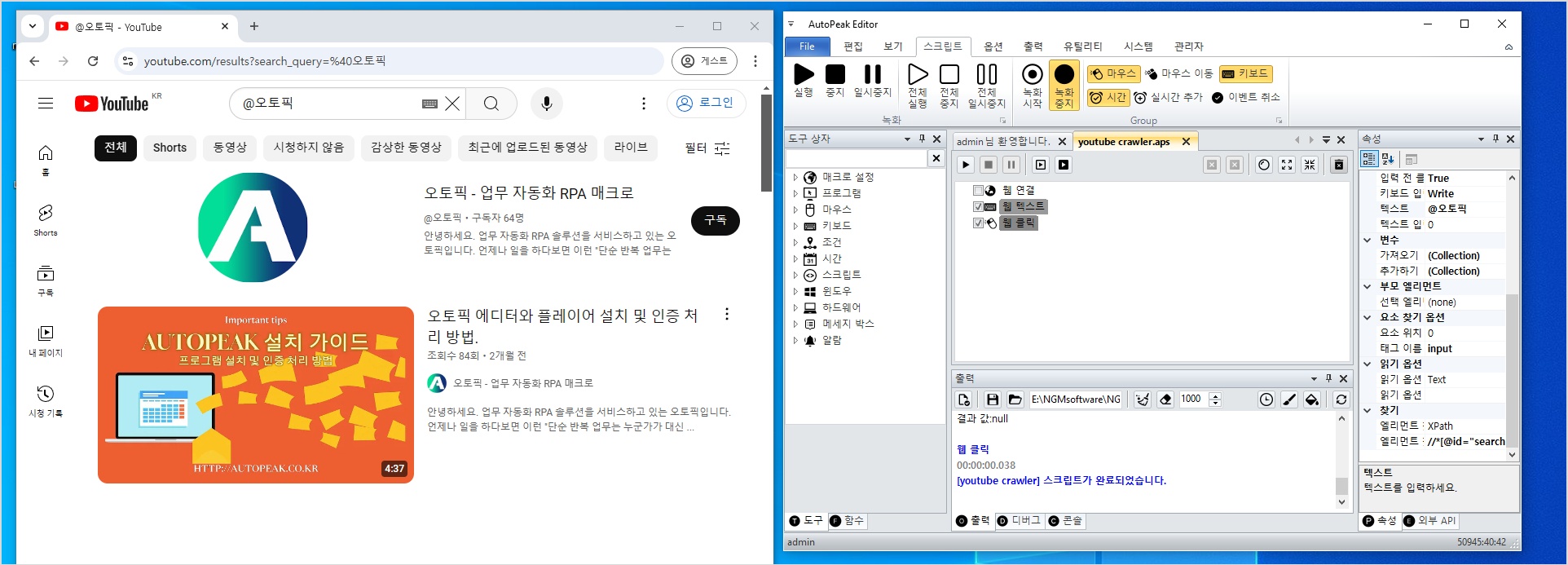This screenshot has height=565, width=1568.
Task: Click the paint bucket icon in output toolbar
Action: pyautogui.click(x=1312, y=399)
